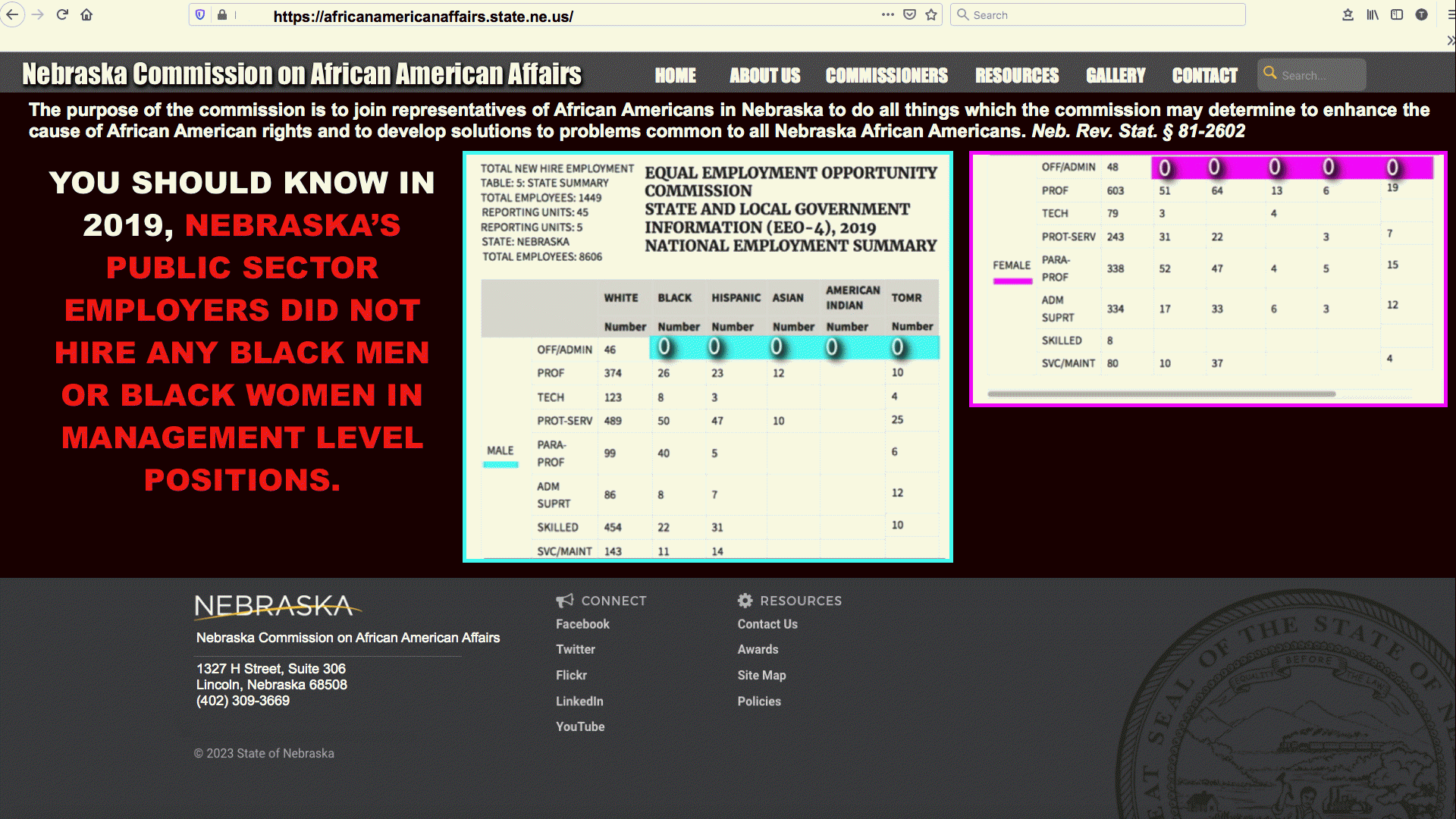This screenshot has width=1456, height=819.
Task: Toggle the sidebar view icon
Action: click(x=1397, y=14)
